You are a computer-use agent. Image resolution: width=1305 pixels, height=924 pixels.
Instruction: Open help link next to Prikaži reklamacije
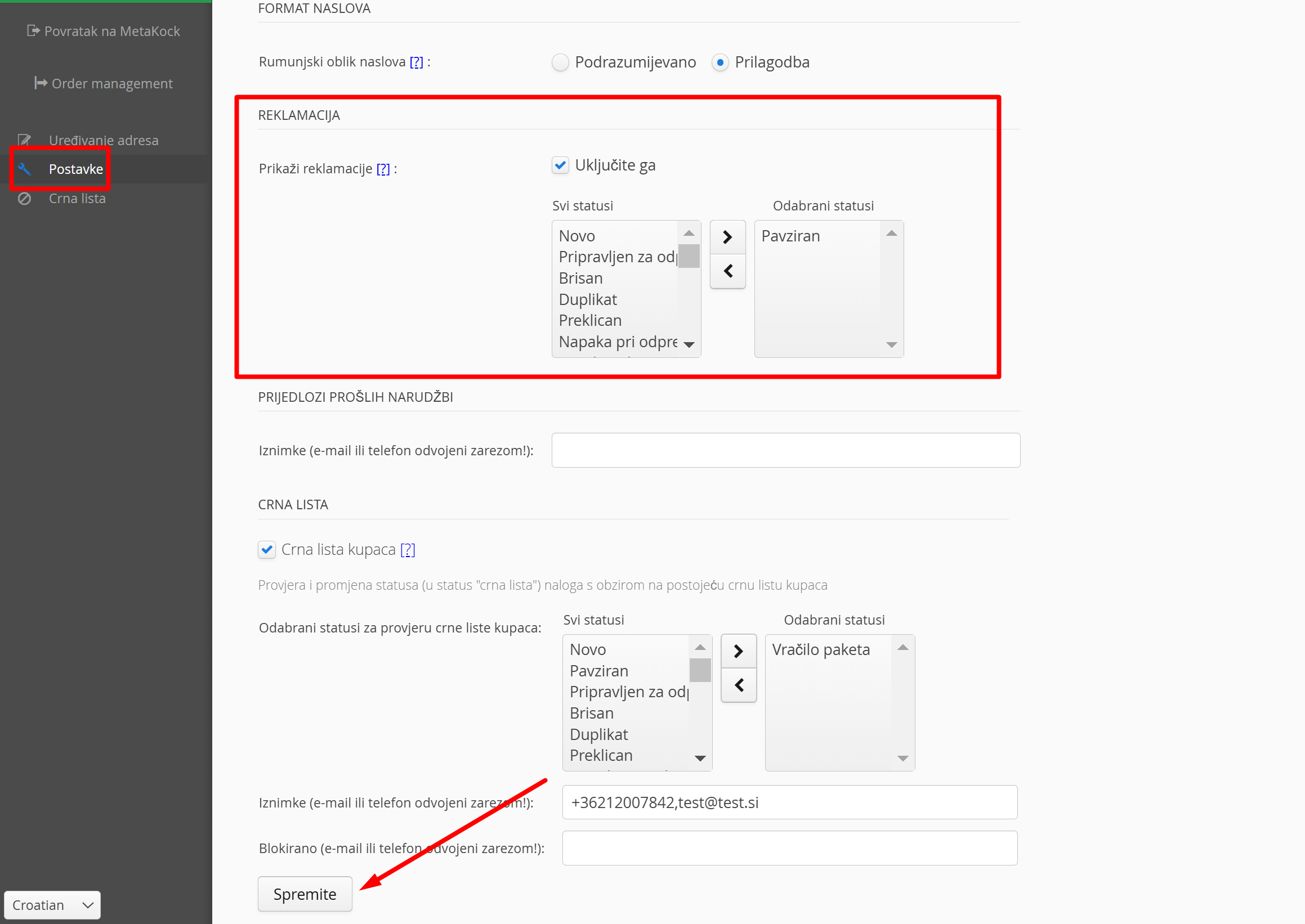coord(383,169)
